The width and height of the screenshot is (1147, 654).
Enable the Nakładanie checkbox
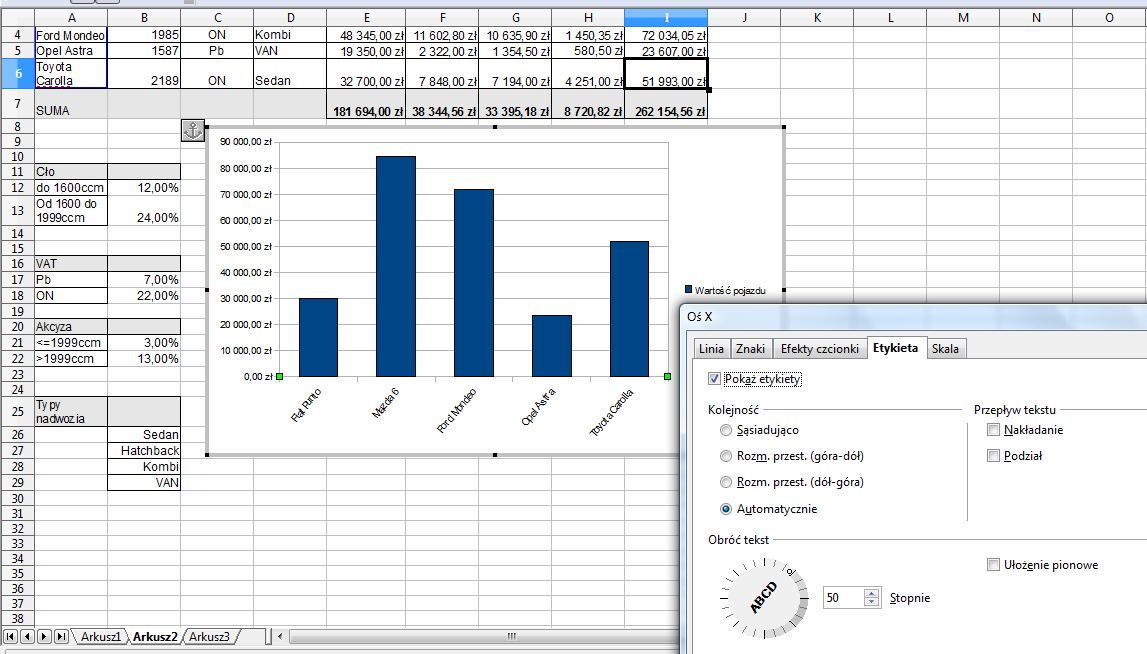pos(993,430)
